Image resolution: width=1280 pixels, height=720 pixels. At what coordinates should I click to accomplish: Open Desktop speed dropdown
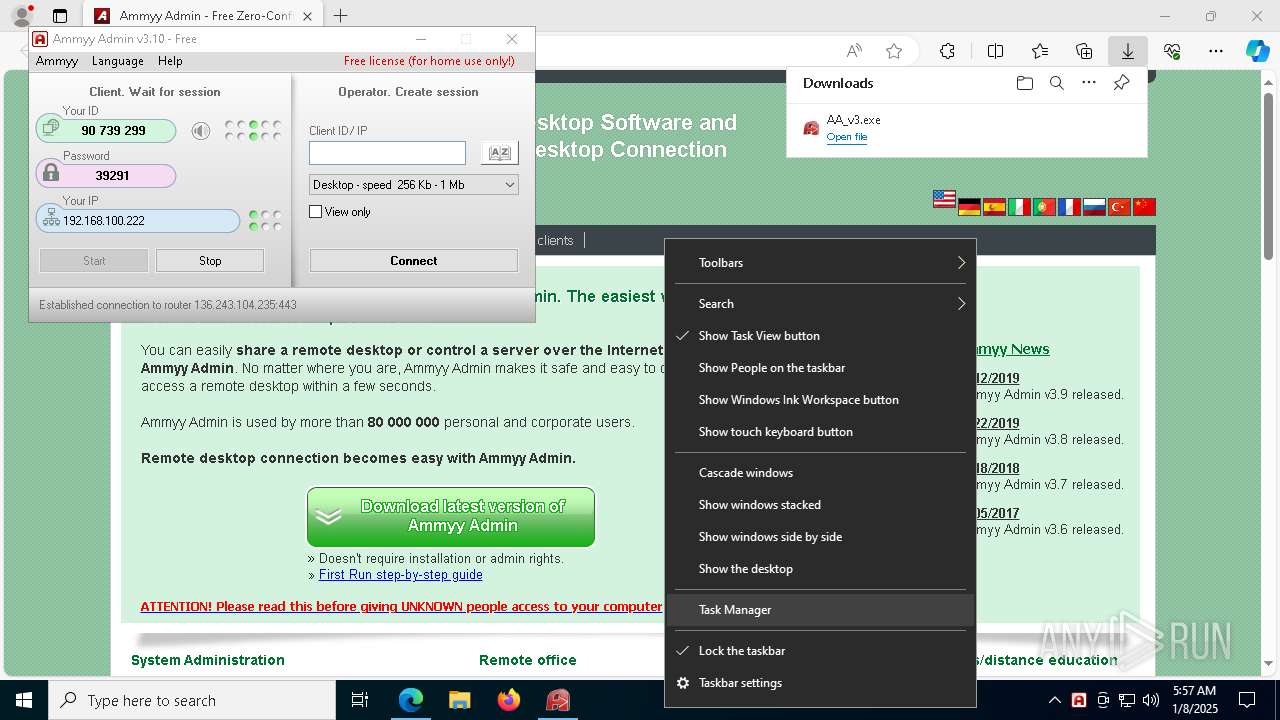(414, 185)
